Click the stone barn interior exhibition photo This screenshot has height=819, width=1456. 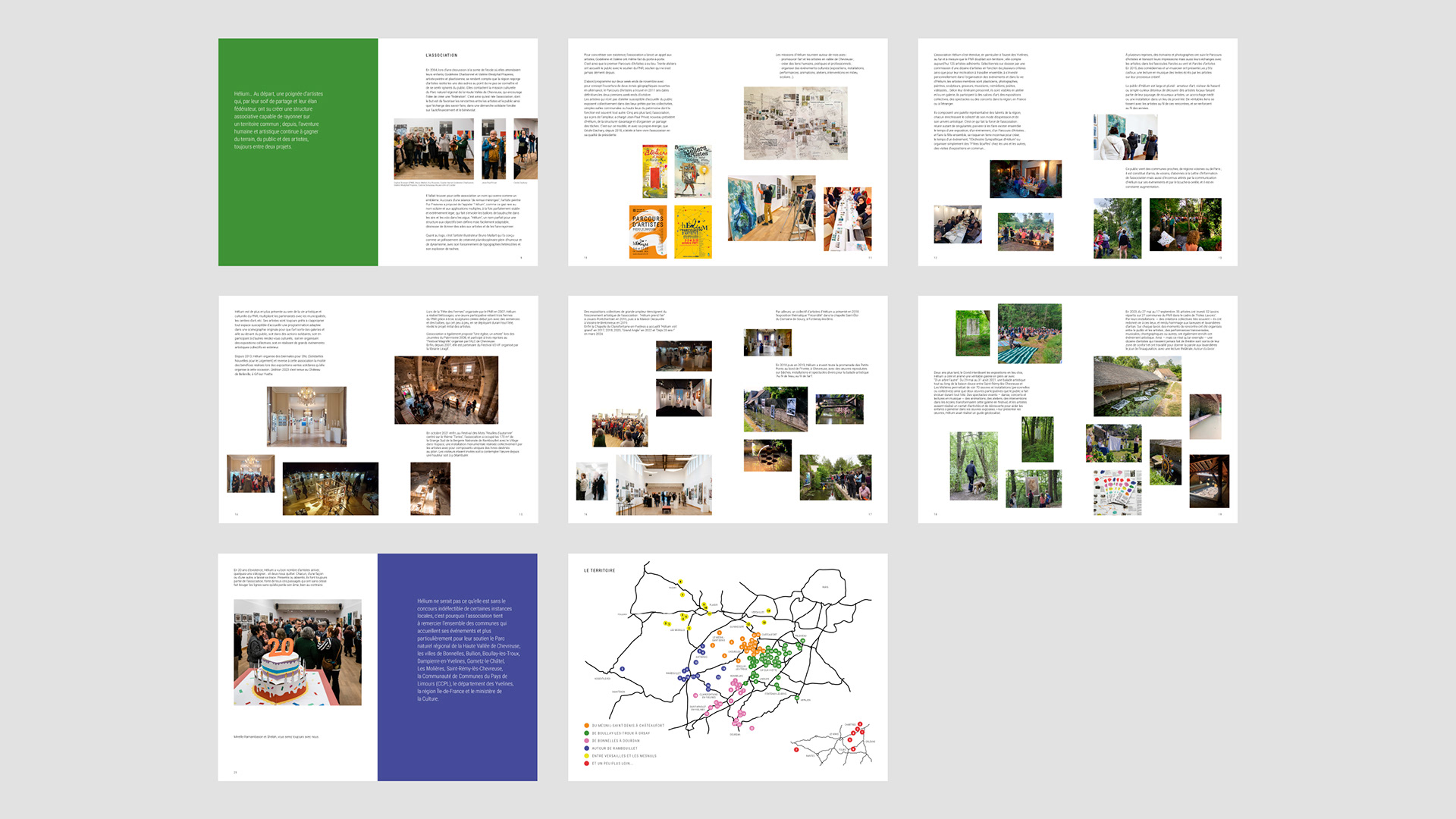446,390
